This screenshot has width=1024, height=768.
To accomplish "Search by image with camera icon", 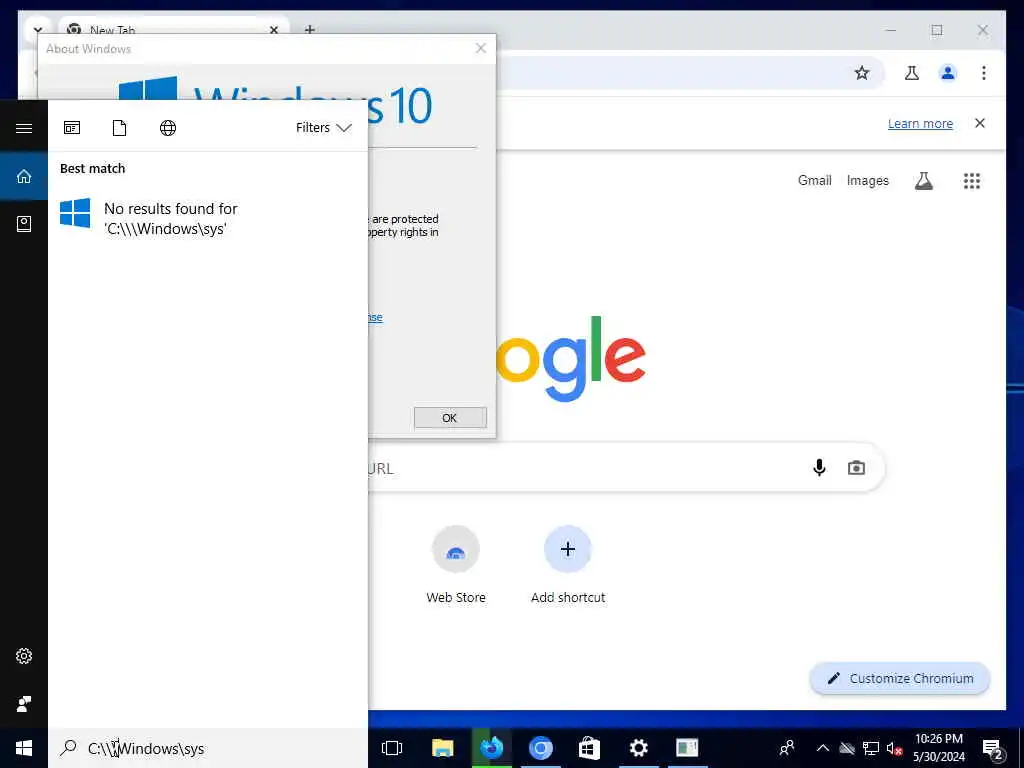I will [x=856, y=468].
